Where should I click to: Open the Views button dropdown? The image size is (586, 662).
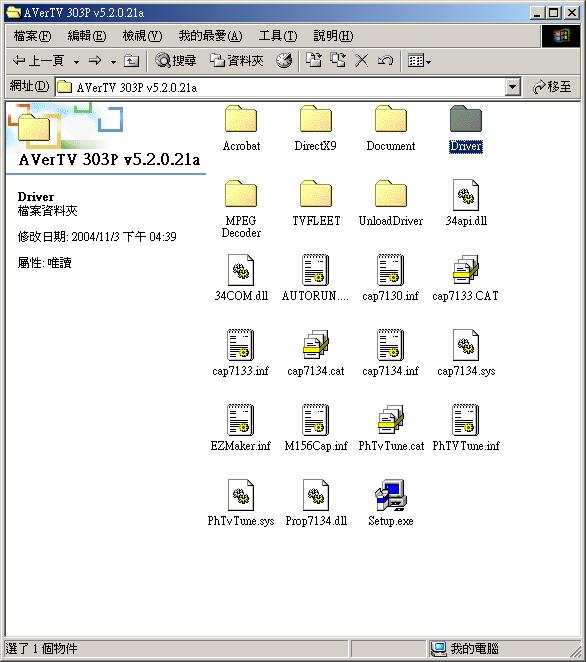(x=419, y=61)
